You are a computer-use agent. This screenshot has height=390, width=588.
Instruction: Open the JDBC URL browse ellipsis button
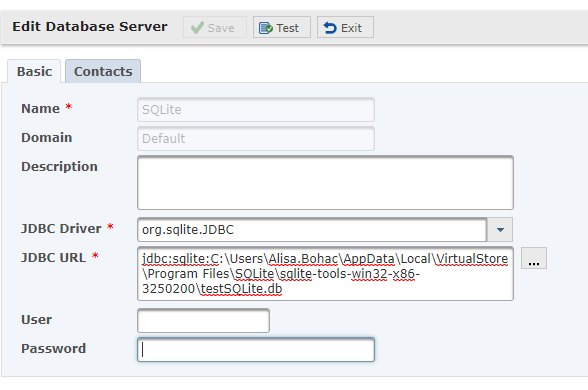[x=534, y=258]
